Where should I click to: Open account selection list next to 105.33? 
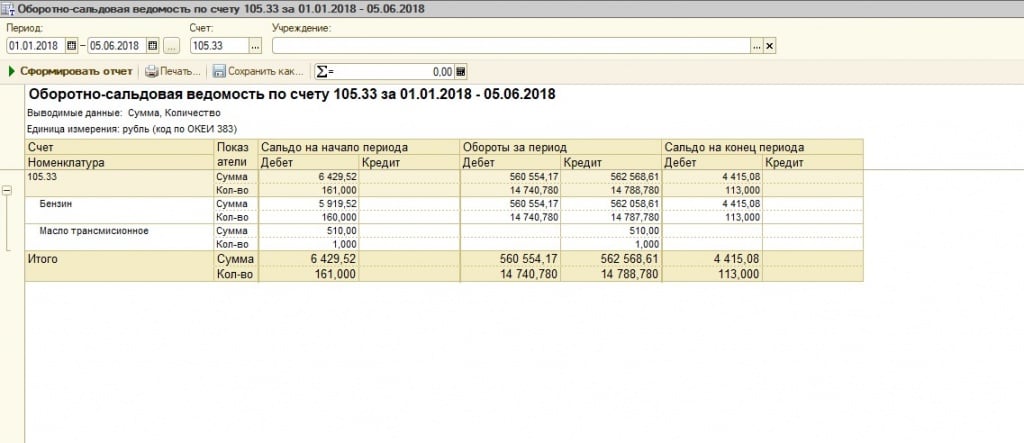click(255, 45)
